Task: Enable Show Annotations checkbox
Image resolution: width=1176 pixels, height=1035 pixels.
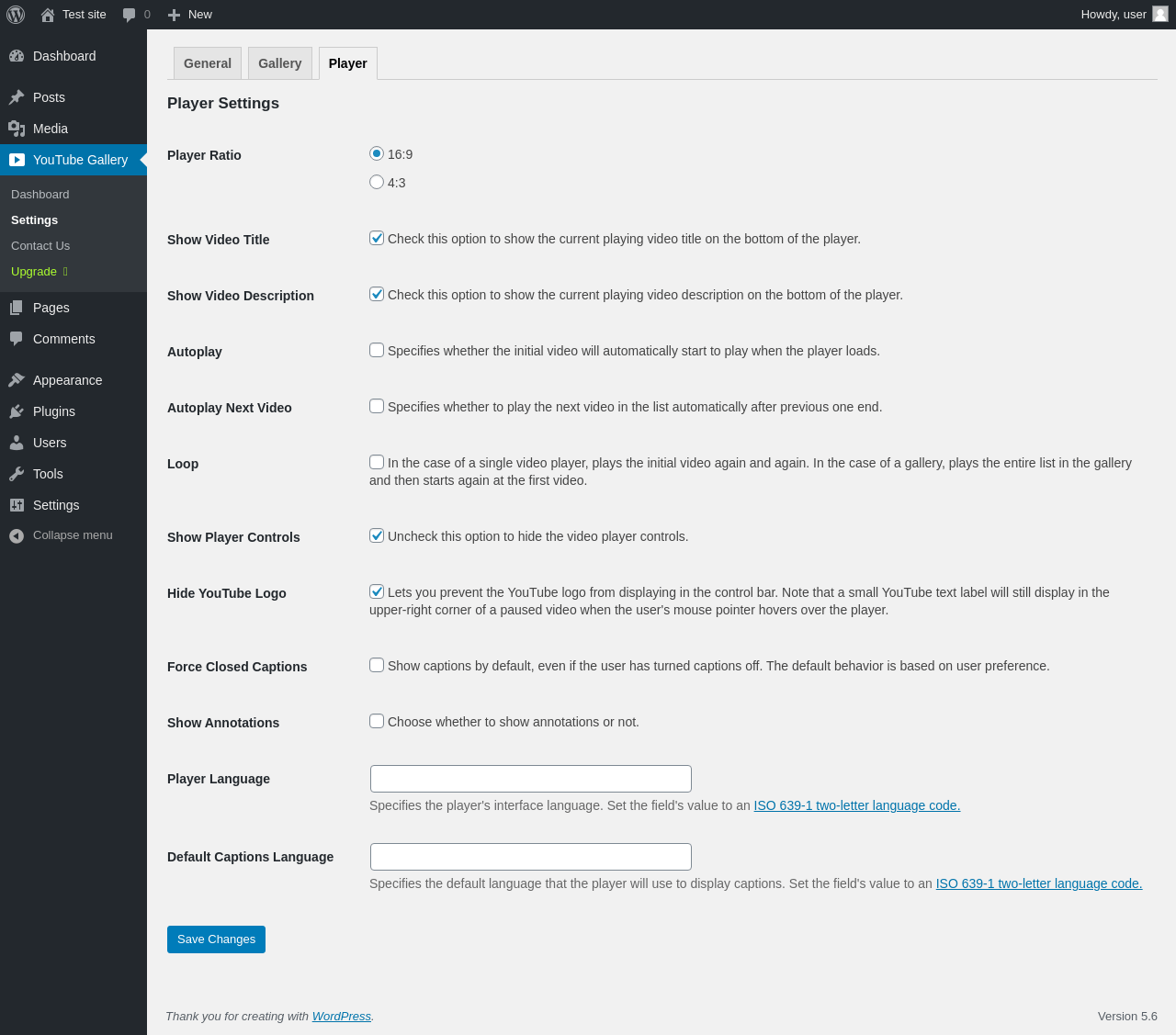Action: pyautogui.click(x=377, y=721)
